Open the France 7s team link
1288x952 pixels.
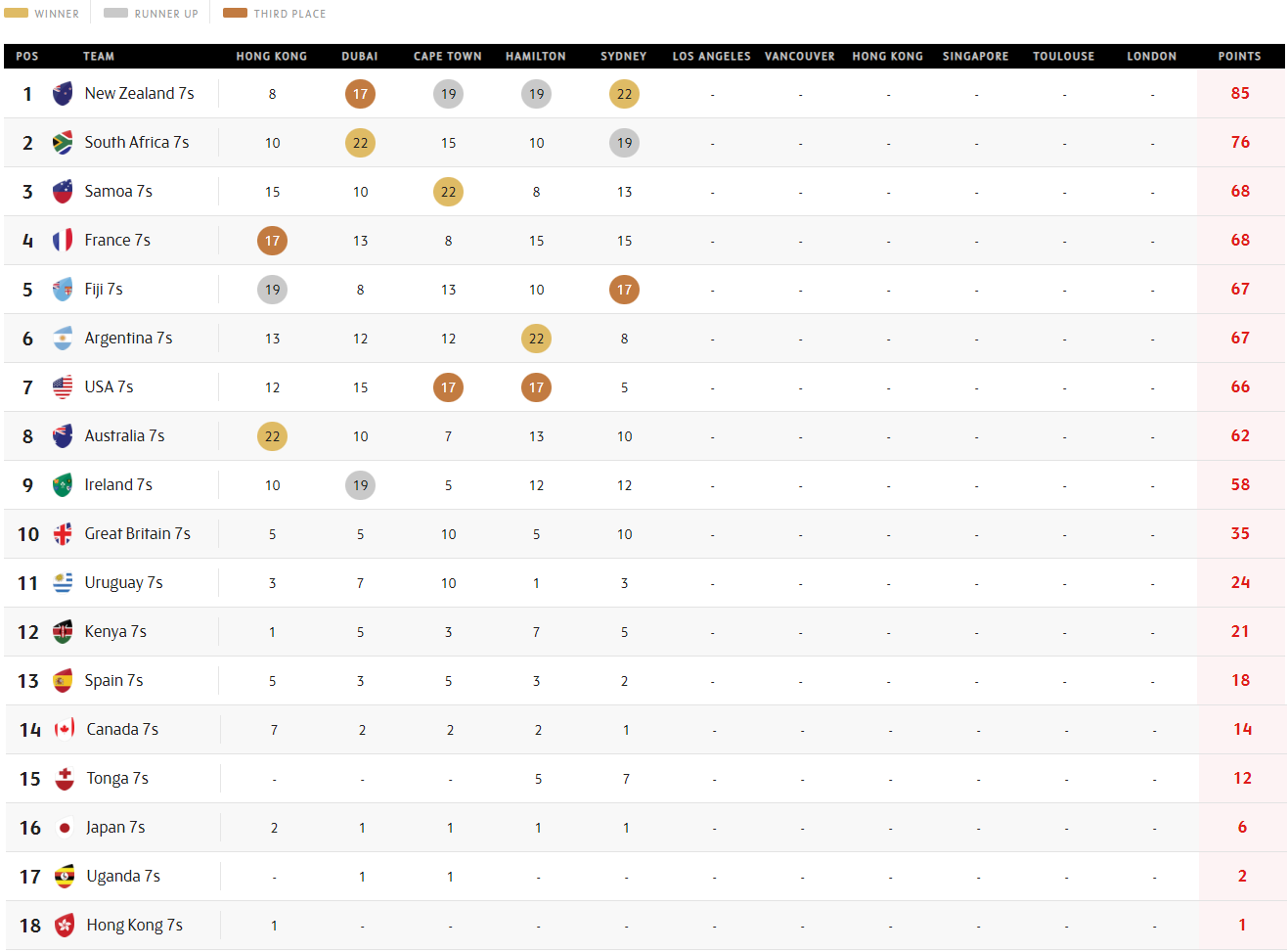pos(117,241)
